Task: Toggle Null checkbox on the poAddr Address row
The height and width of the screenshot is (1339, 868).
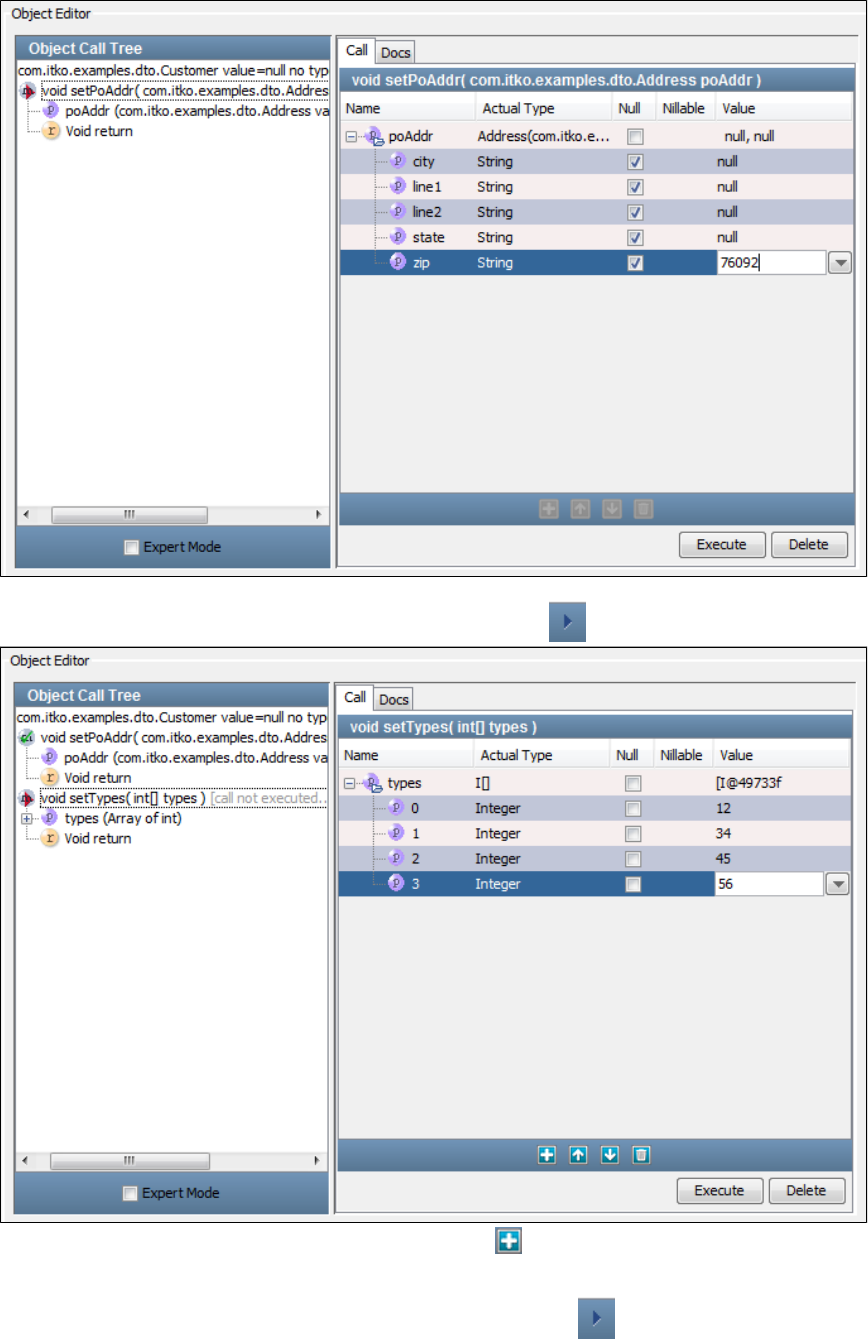Action: pos(634,137)
